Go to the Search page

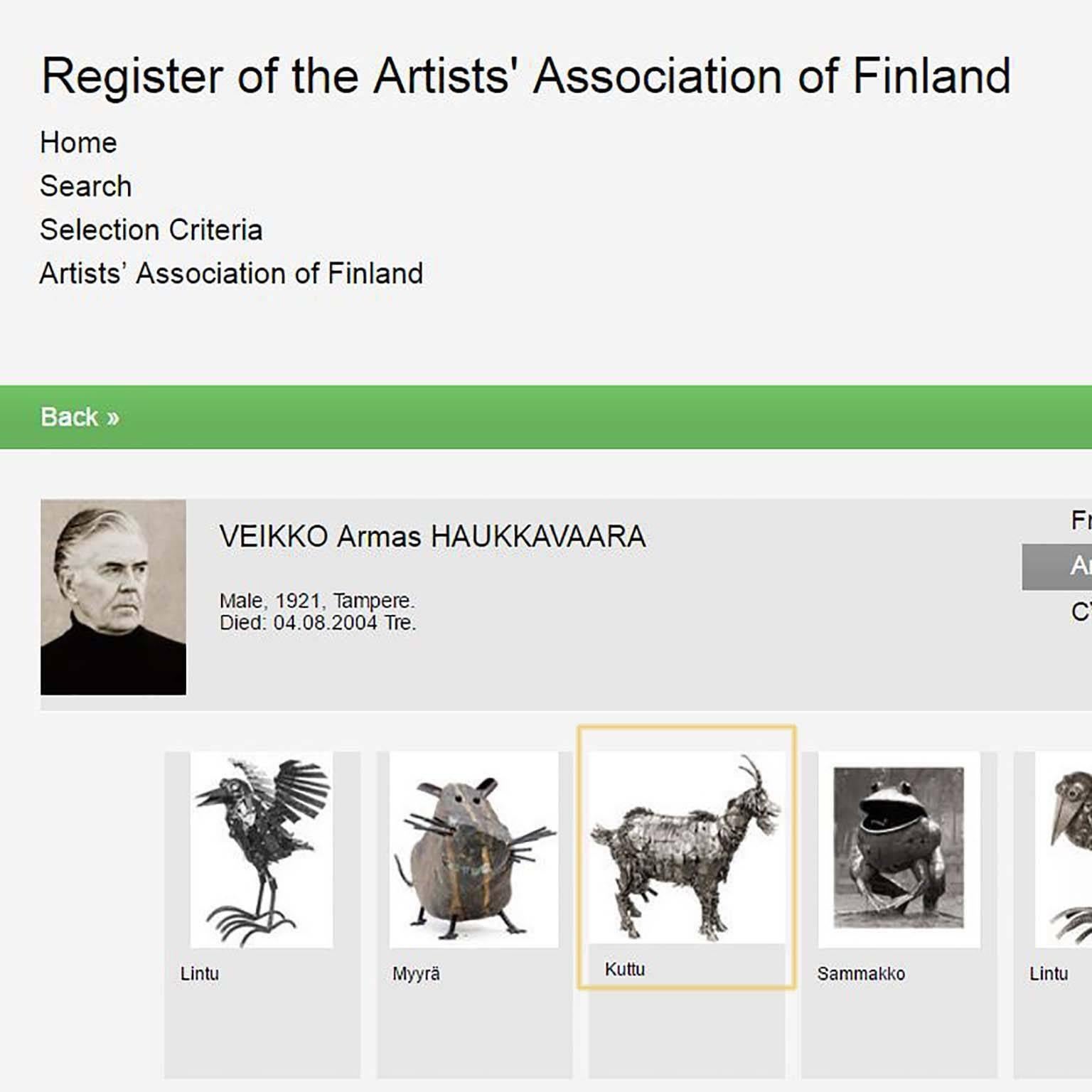pos(85,186)
